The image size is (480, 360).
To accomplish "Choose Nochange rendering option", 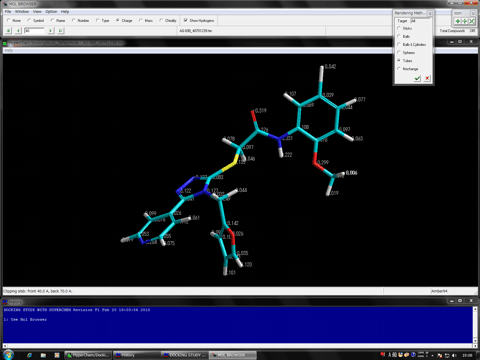I will point(408,69).
